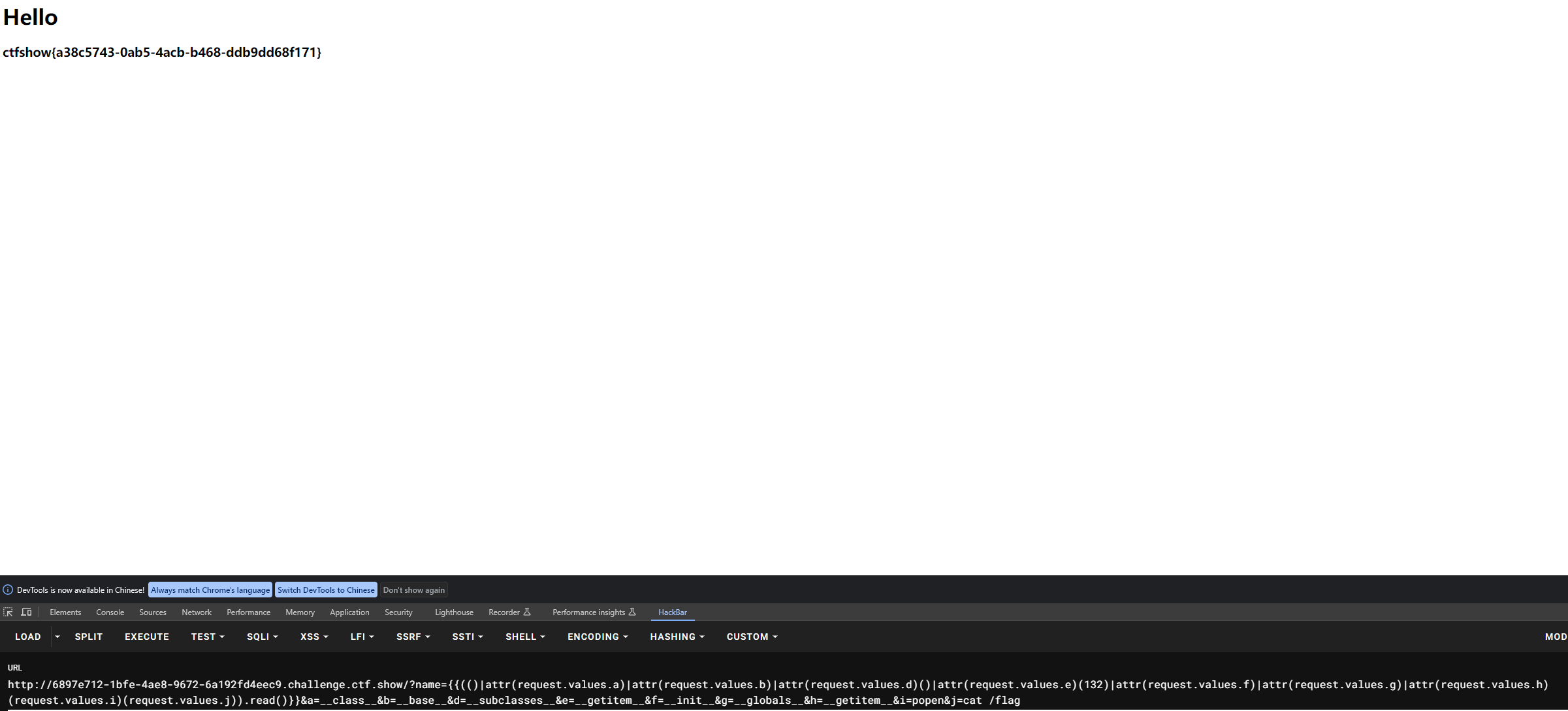Screen dimensions: 1568x711
Task: Open the Console tab
Action: (110, 612)
